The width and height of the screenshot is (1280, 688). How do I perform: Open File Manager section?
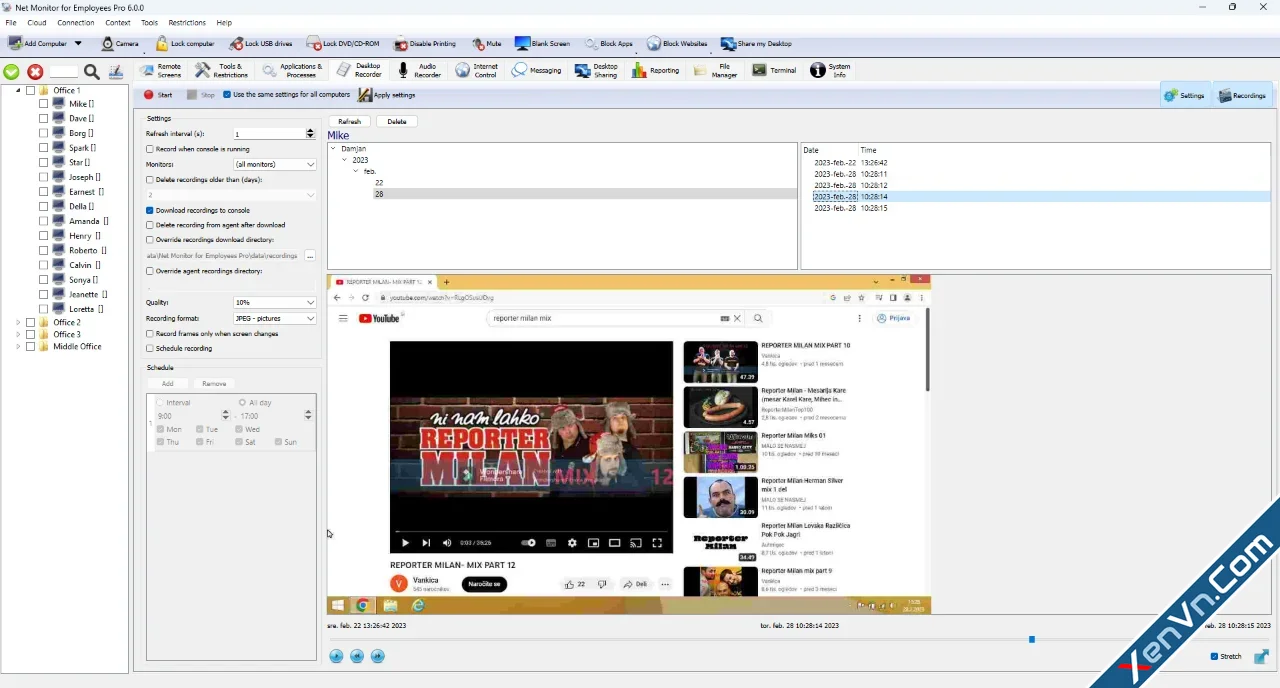716,71
